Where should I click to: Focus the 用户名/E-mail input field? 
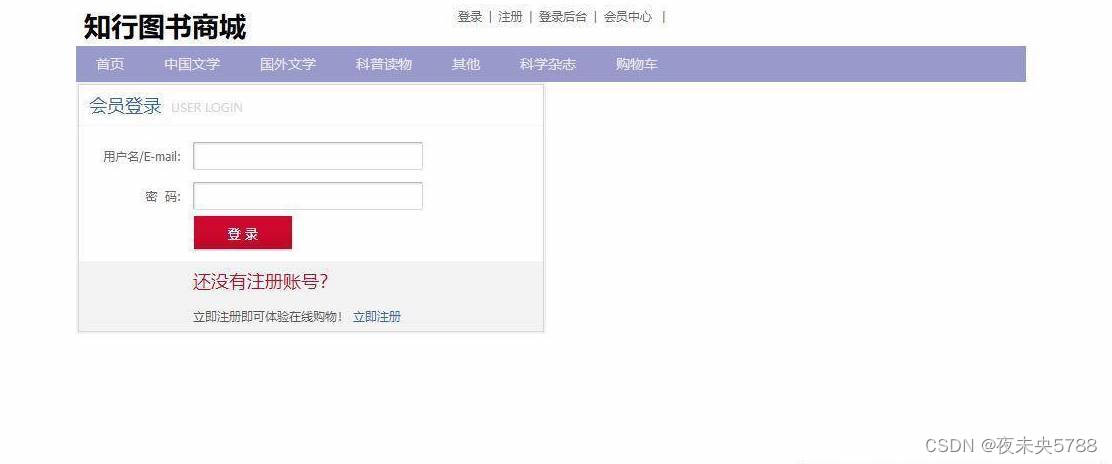click(308, 156)
